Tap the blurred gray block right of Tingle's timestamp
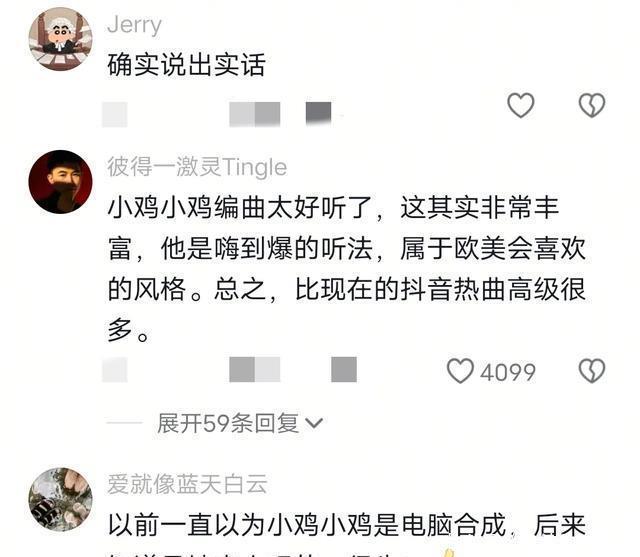The width and height of the screenshot is (640, 557). [344, 369]
